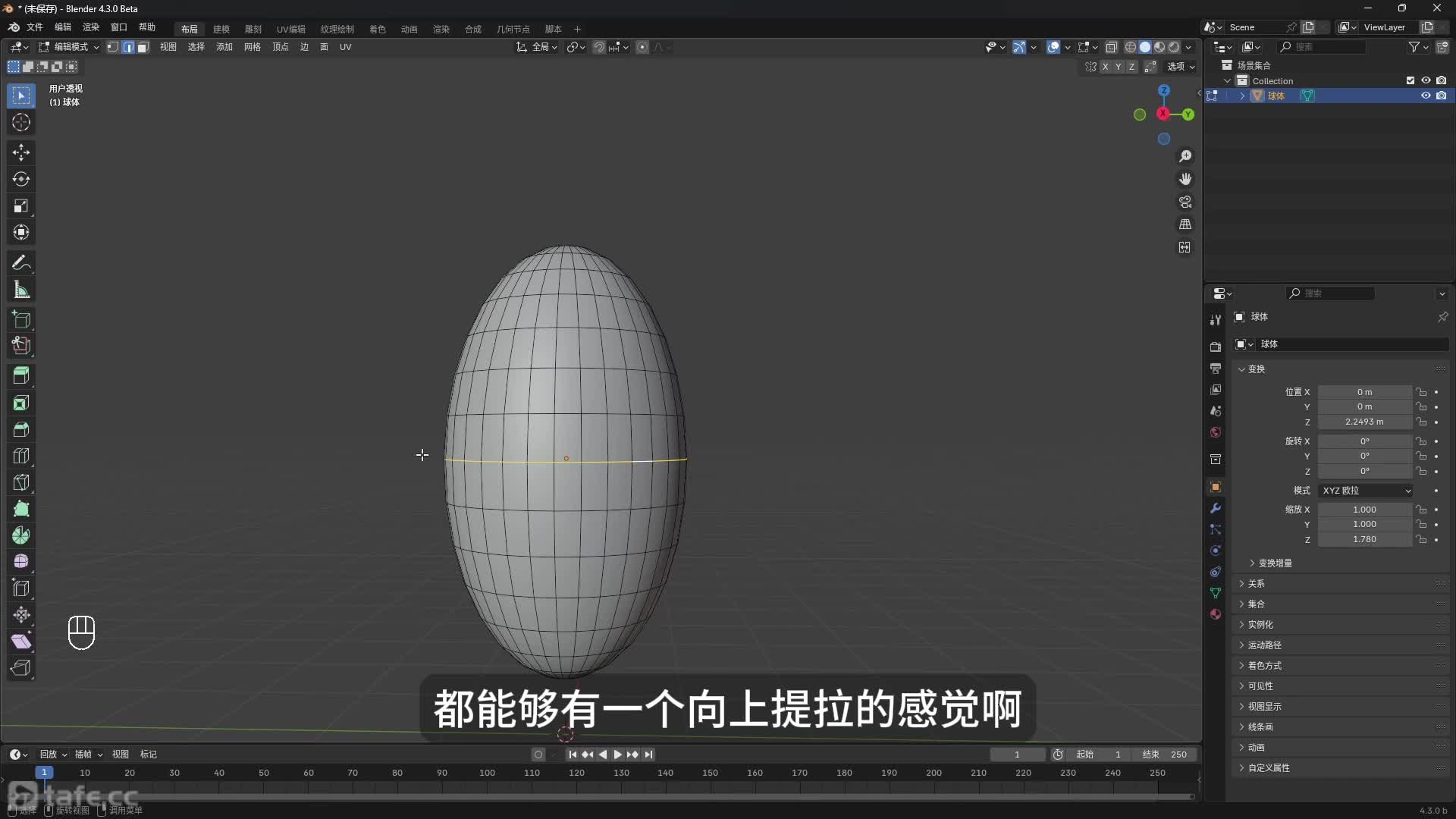Activate the Measure tool
This screenshot has width=1456, height=819.
coord(20,289)
